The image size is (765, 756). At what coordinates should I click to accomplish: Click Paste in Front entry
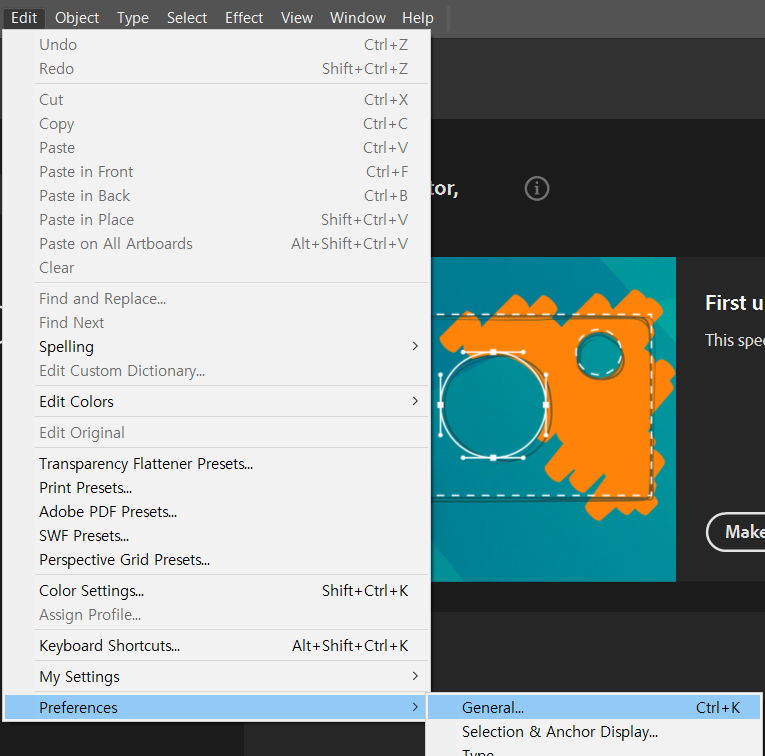[217, 172]
